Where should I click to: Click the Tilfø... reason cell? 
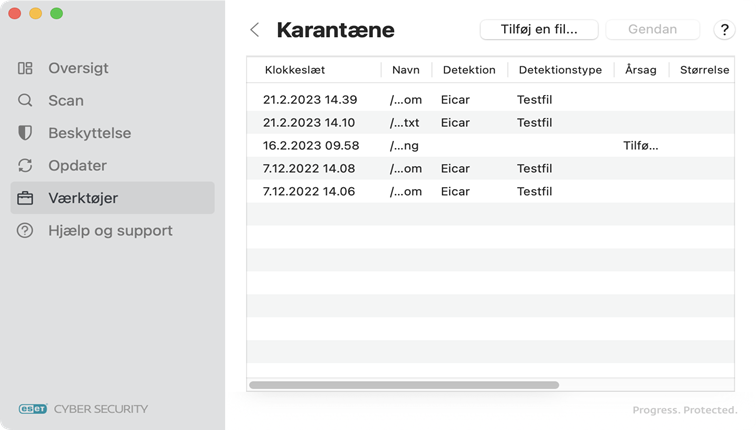[x=641, y=146]
